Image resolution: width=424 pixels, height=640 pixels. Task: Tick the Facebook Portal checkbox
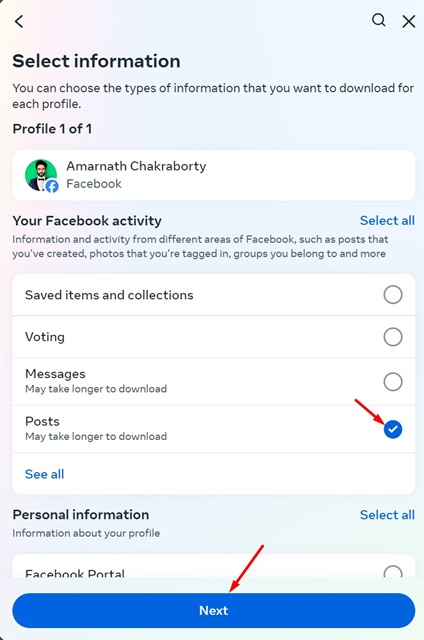pyautogui.click(x=393, y=571)
